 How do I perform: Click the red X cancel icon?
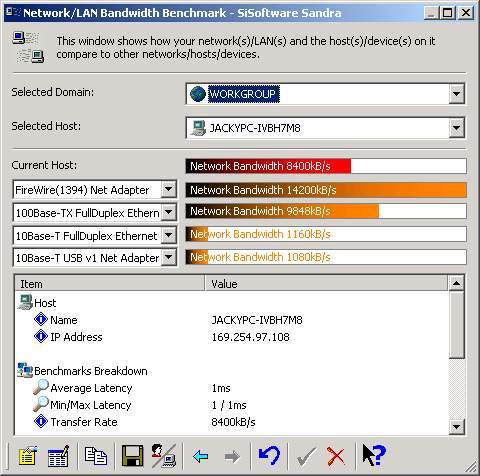tap(336, 456)
